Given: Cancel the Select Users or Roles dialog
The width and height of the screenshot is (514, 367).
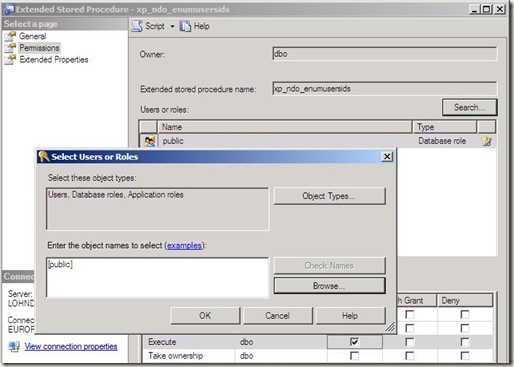Looking at the screenshot, I should 278,316.
